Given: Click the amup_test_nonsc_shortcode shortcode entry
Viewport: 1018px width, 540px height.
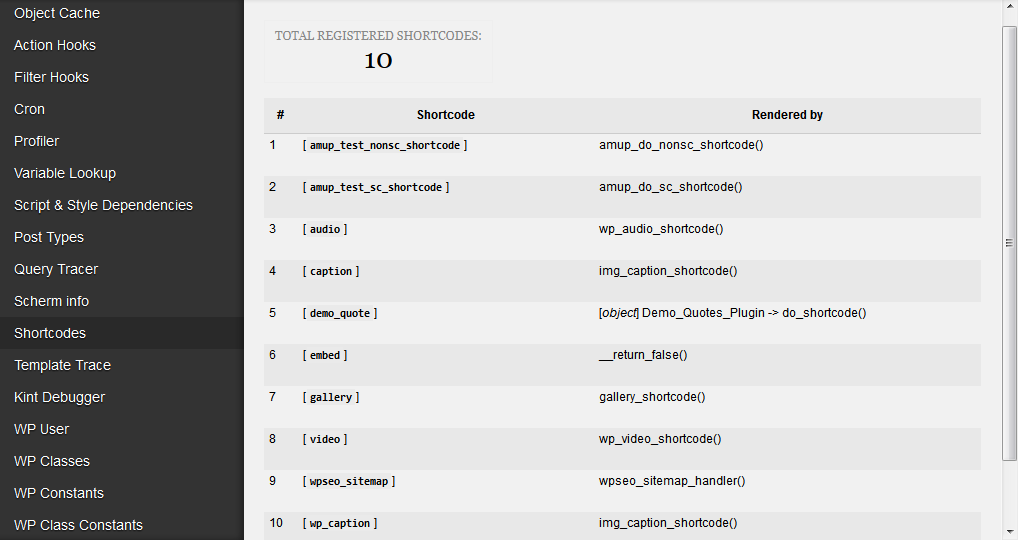Looking at the screenshot, I should (385, 145).
